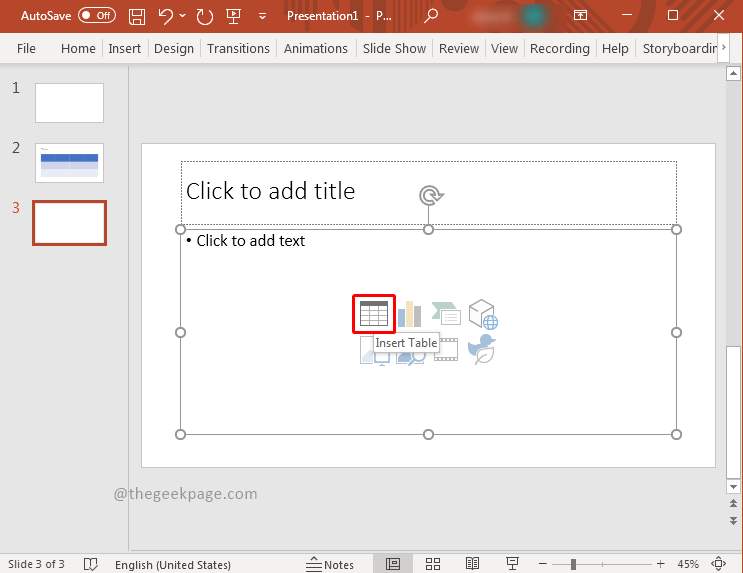Open the Slide Show tab
The width and height of the screenshot is (743, 573).
[394, 48]
